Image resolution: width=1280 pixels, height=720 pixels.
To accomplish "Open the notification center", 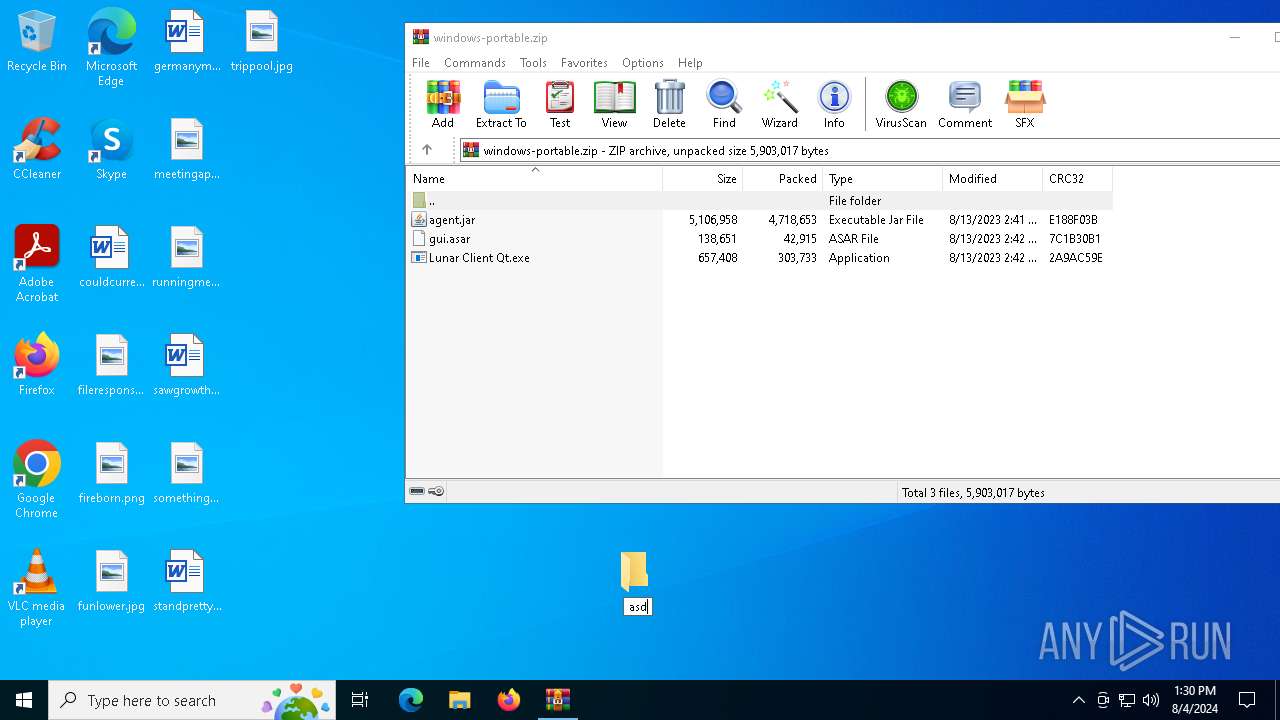I will click(1247, 700).
